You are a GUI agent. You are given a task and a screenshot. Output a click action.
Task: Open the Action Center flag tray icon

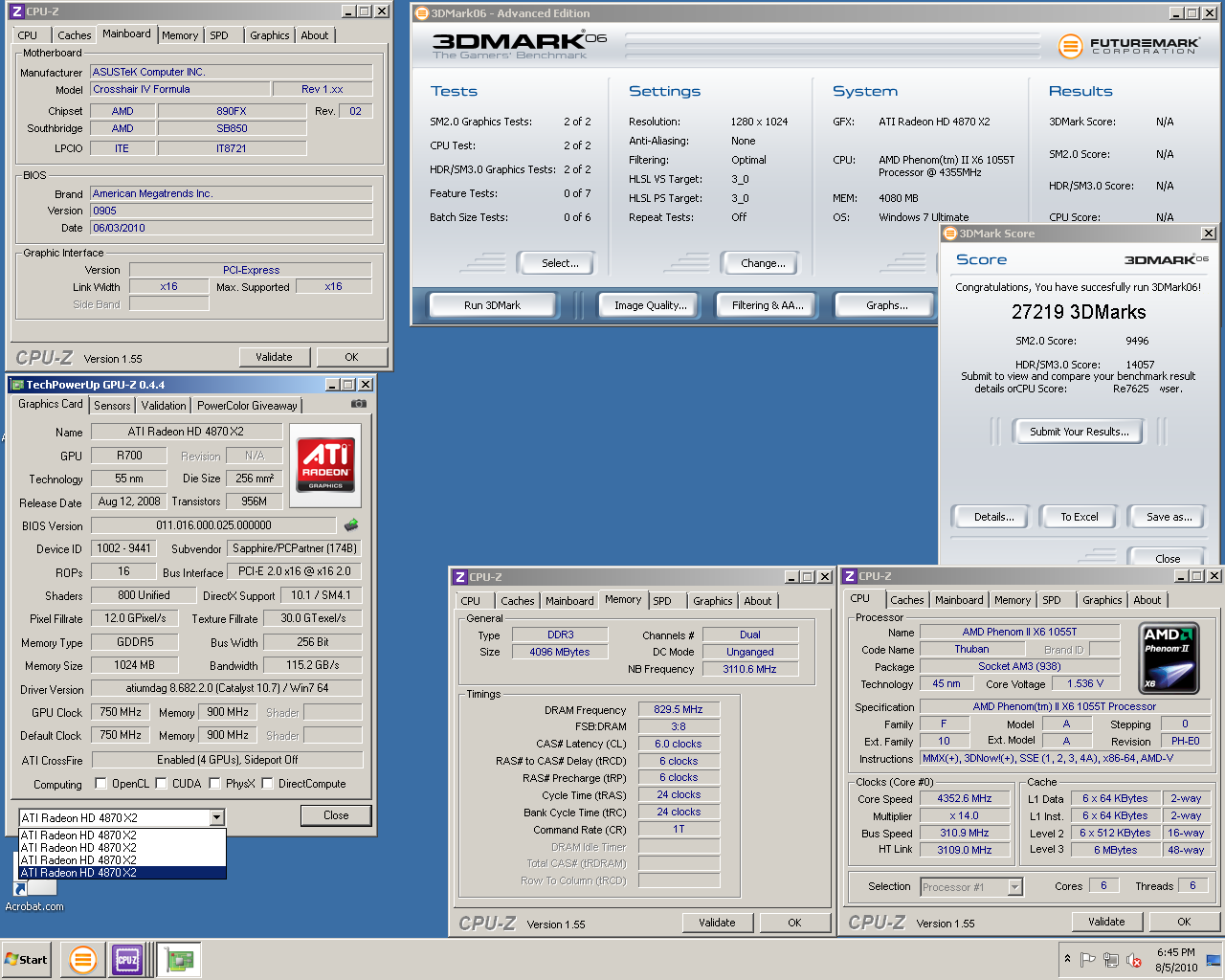(x=1088, y=960)
